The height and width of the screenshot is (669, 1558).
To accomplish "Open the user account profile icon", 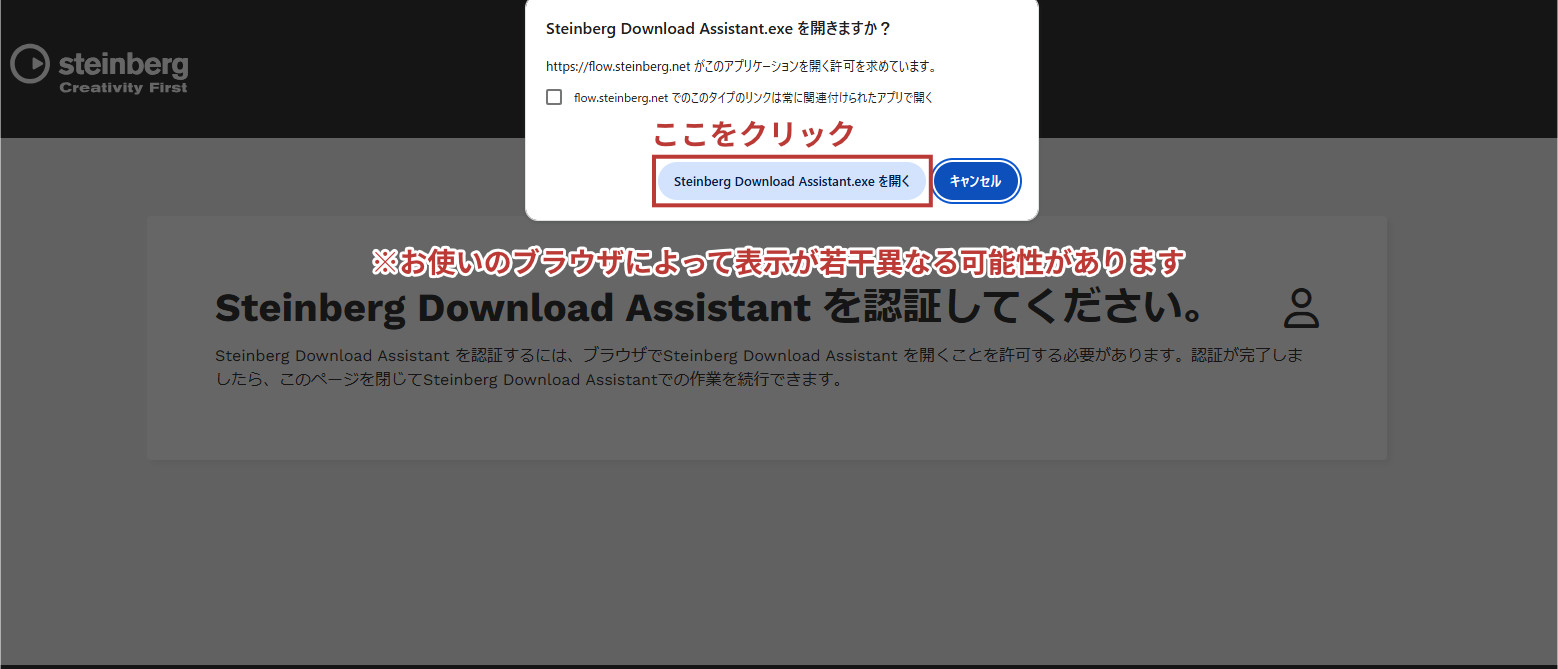I will [1301, 308].
